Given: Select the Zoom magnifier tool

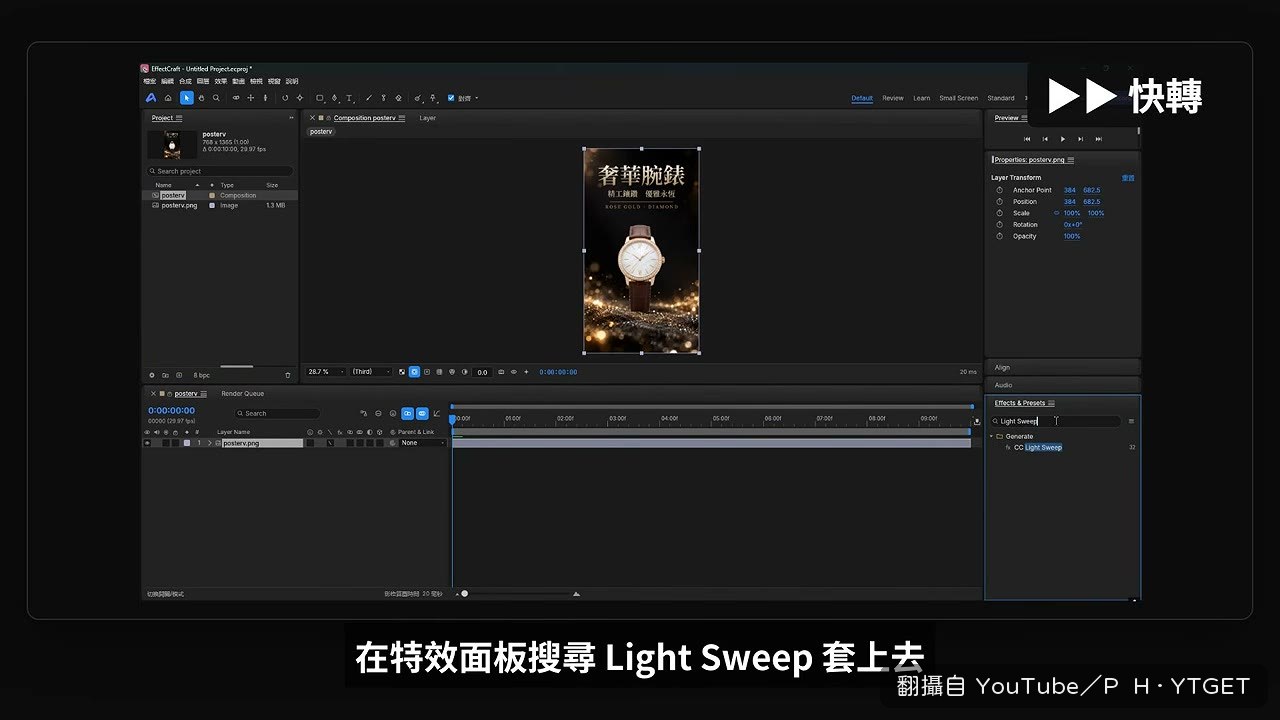Looking at the screenshot, I should pos(216,98).
